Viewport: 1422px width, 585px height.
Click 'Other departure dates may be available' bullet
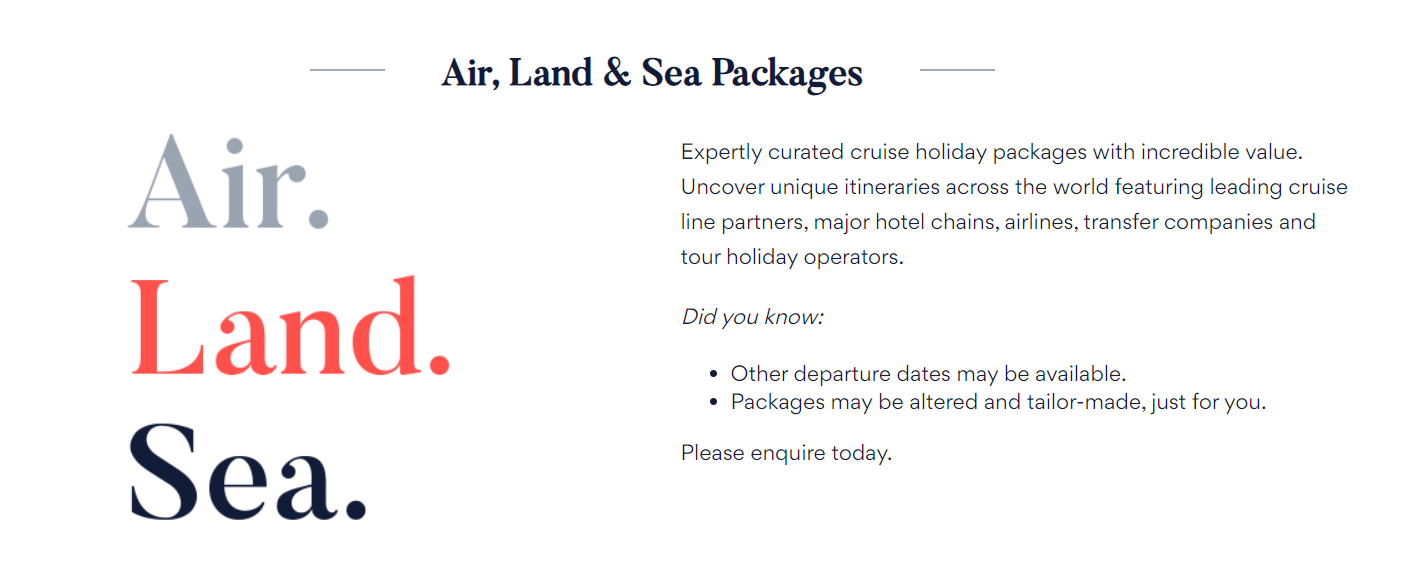(928, 374)
